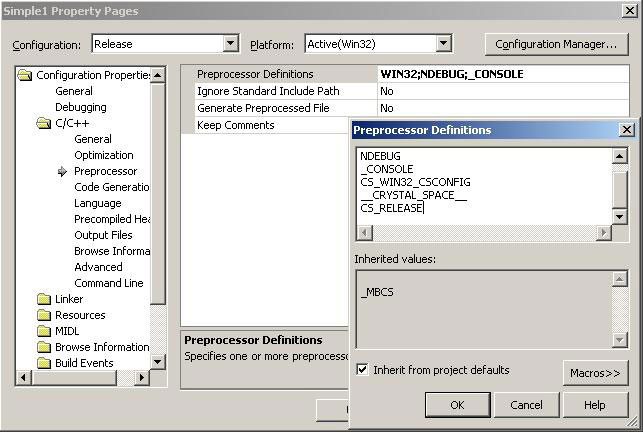Open the Configuration Manager

(x=556, y=44)
